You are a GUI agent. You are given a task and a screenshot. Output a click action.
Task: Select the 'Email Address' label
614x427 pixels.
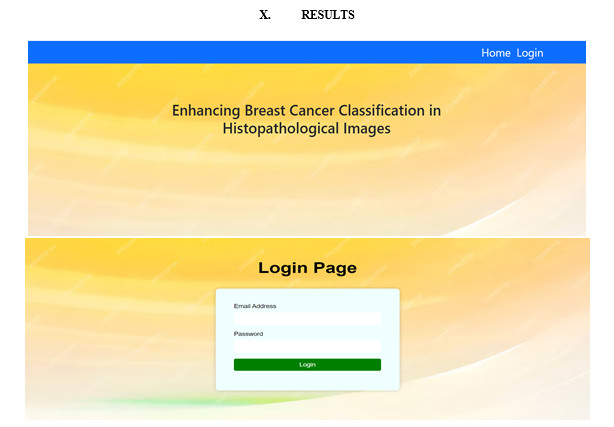[255, 306]
